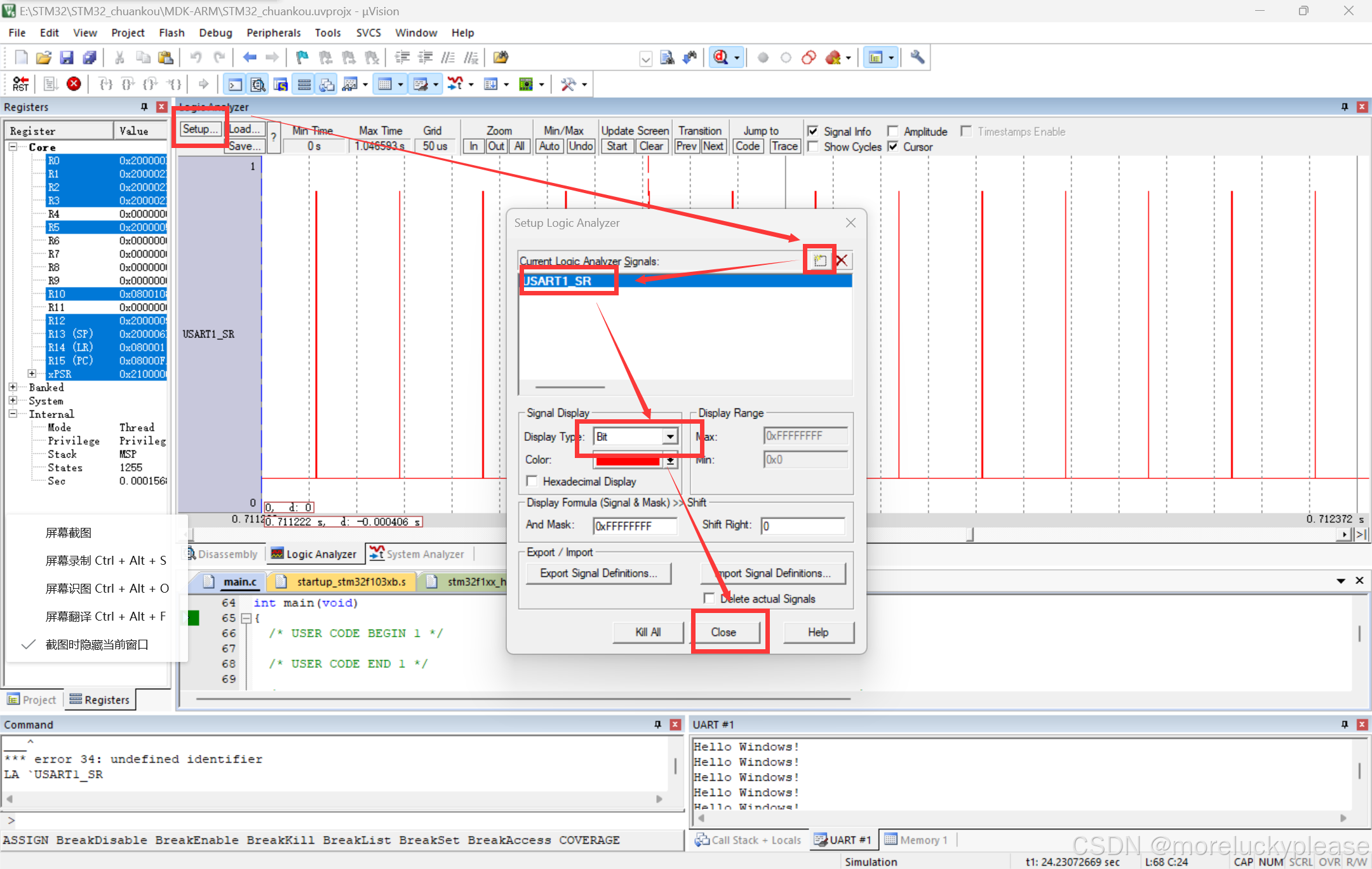Open the Peripherals menu
1372x869 pixels.
pos(273,33)
